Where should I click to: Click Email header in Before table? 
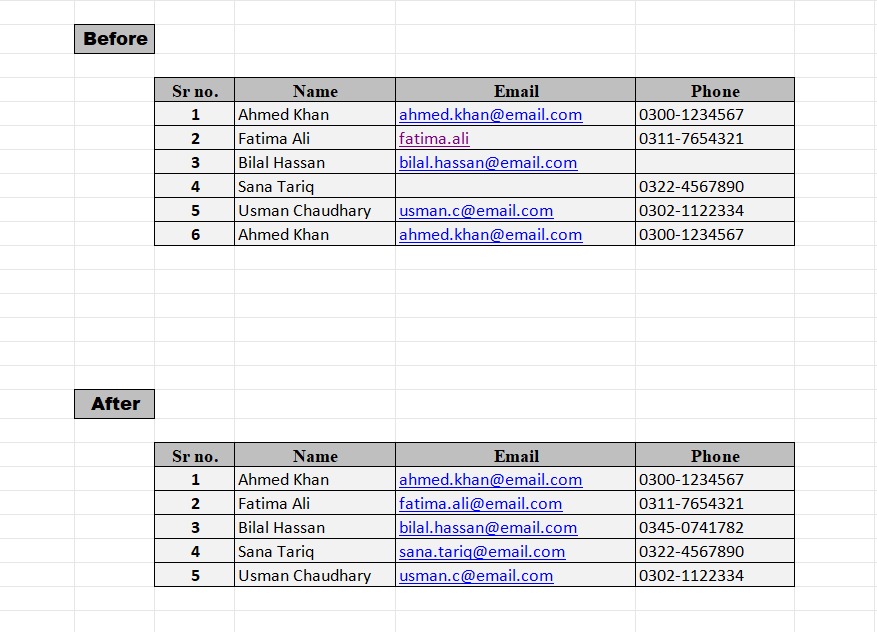click(x=515, y=90)
